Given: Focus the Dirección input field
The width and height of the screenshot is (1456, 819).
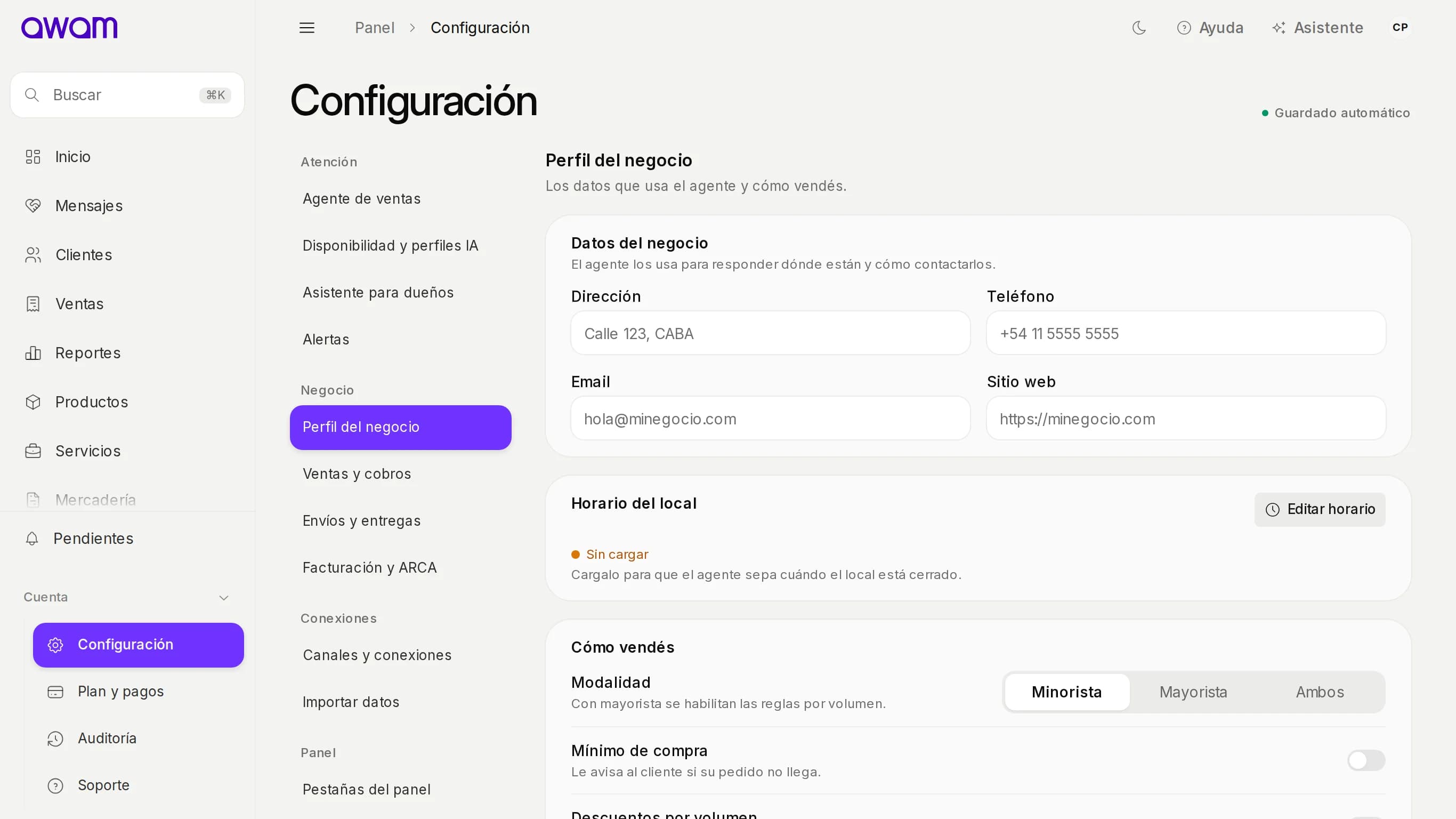Looking at the screenshot, I should [x=771, y=333].
